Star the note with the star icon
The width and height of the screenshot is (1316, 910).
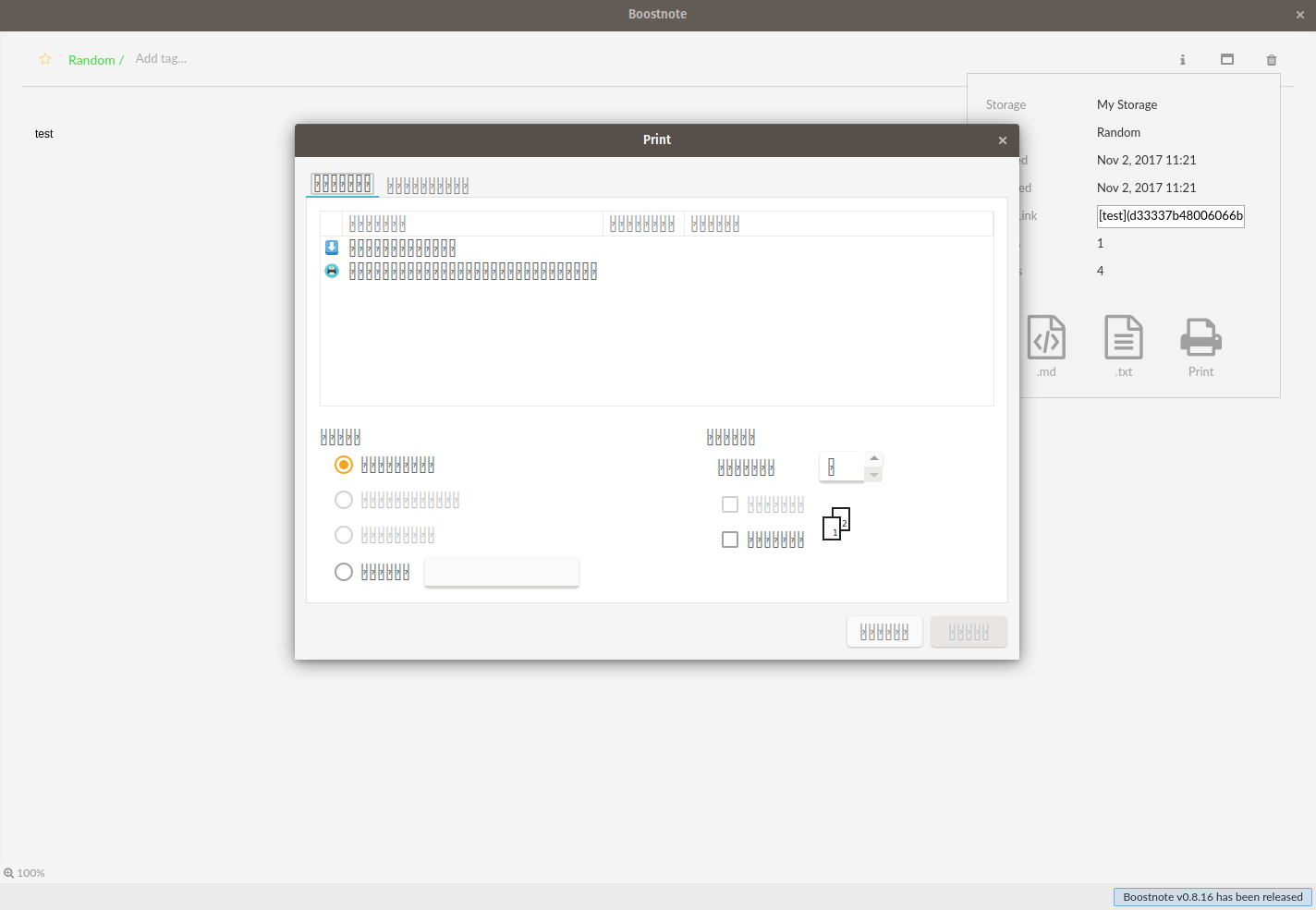pyautogui.click(x=45, y=59)
